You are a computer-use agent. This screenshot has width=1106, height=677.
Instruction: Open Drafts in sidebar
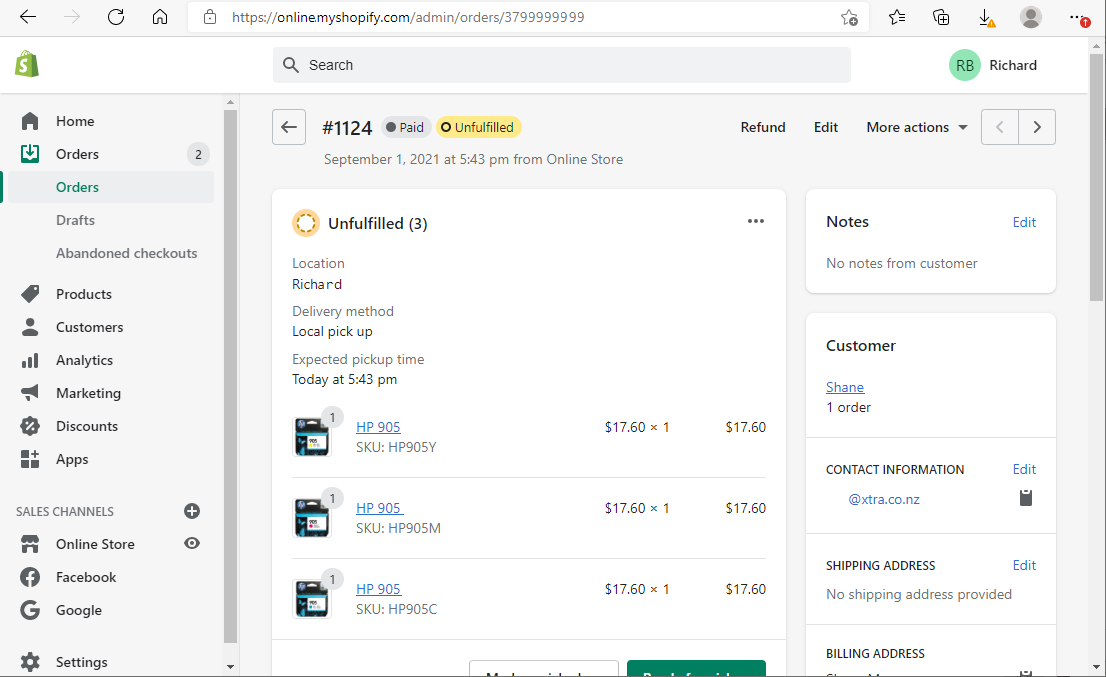(x=75, y=221)
